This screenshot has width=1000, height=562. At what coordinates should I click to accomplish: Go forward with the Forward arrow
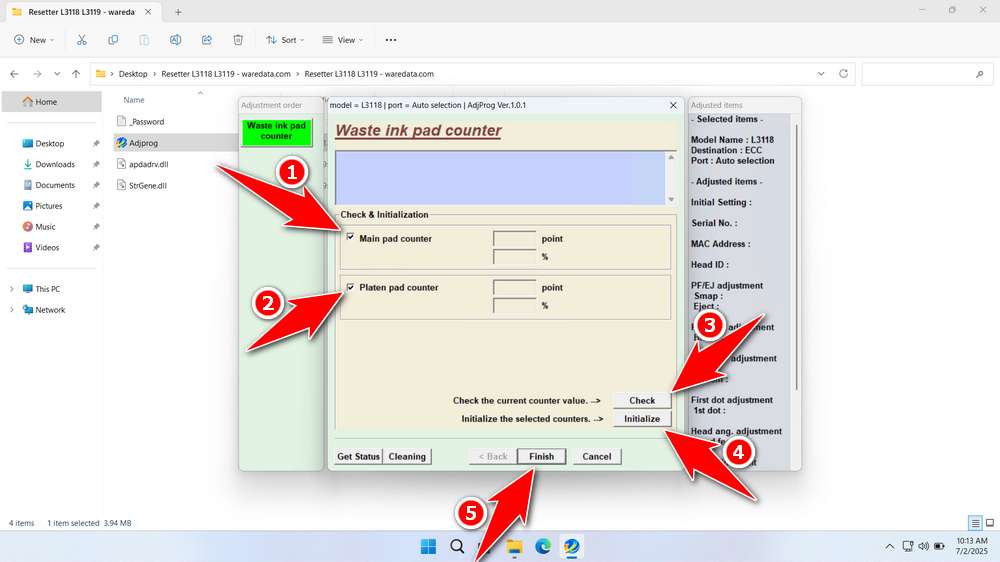(37, 74)
